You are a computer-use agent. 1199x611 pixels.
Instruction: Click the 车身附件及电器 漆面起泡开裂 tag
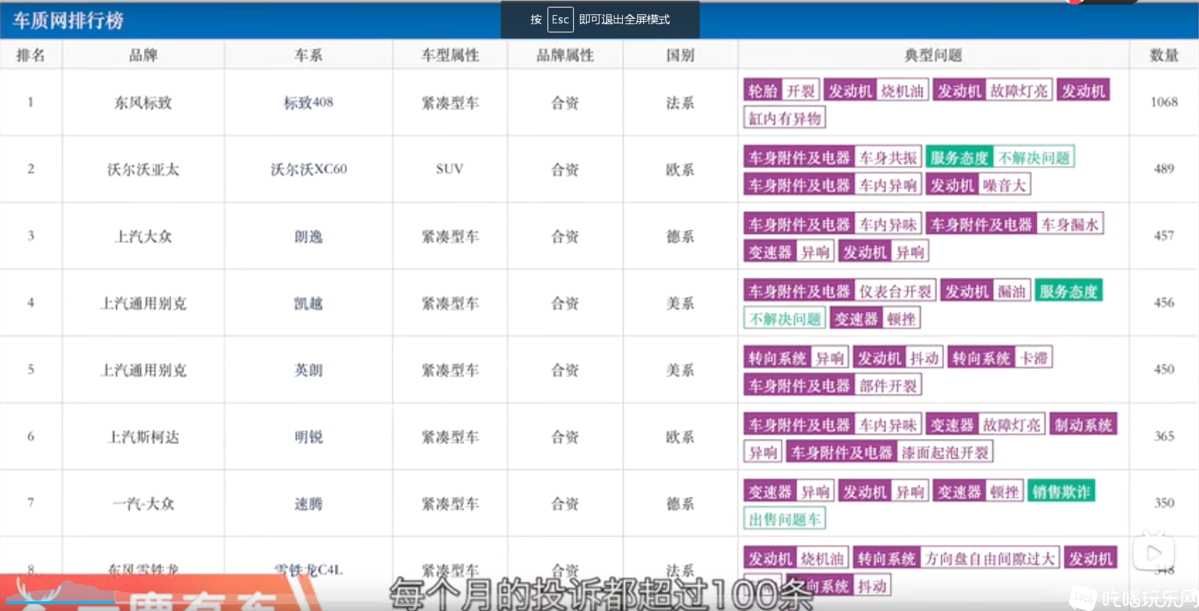pos(890,451)
